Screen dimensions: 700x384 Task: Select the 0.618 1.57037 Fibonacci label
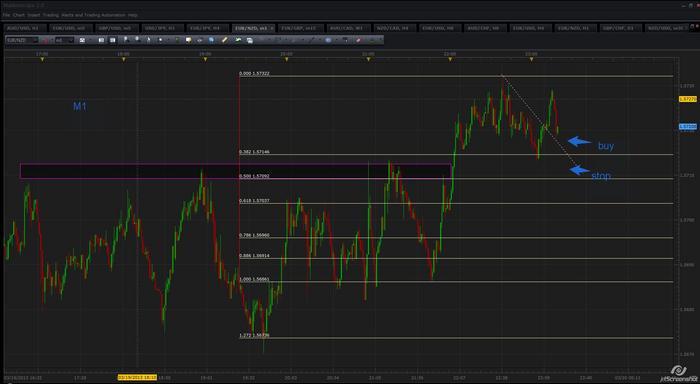254,200
